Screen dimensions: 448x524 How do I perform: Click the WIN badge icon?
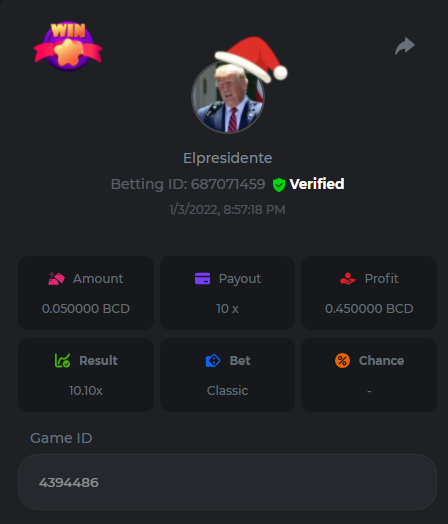pos(68,46)
